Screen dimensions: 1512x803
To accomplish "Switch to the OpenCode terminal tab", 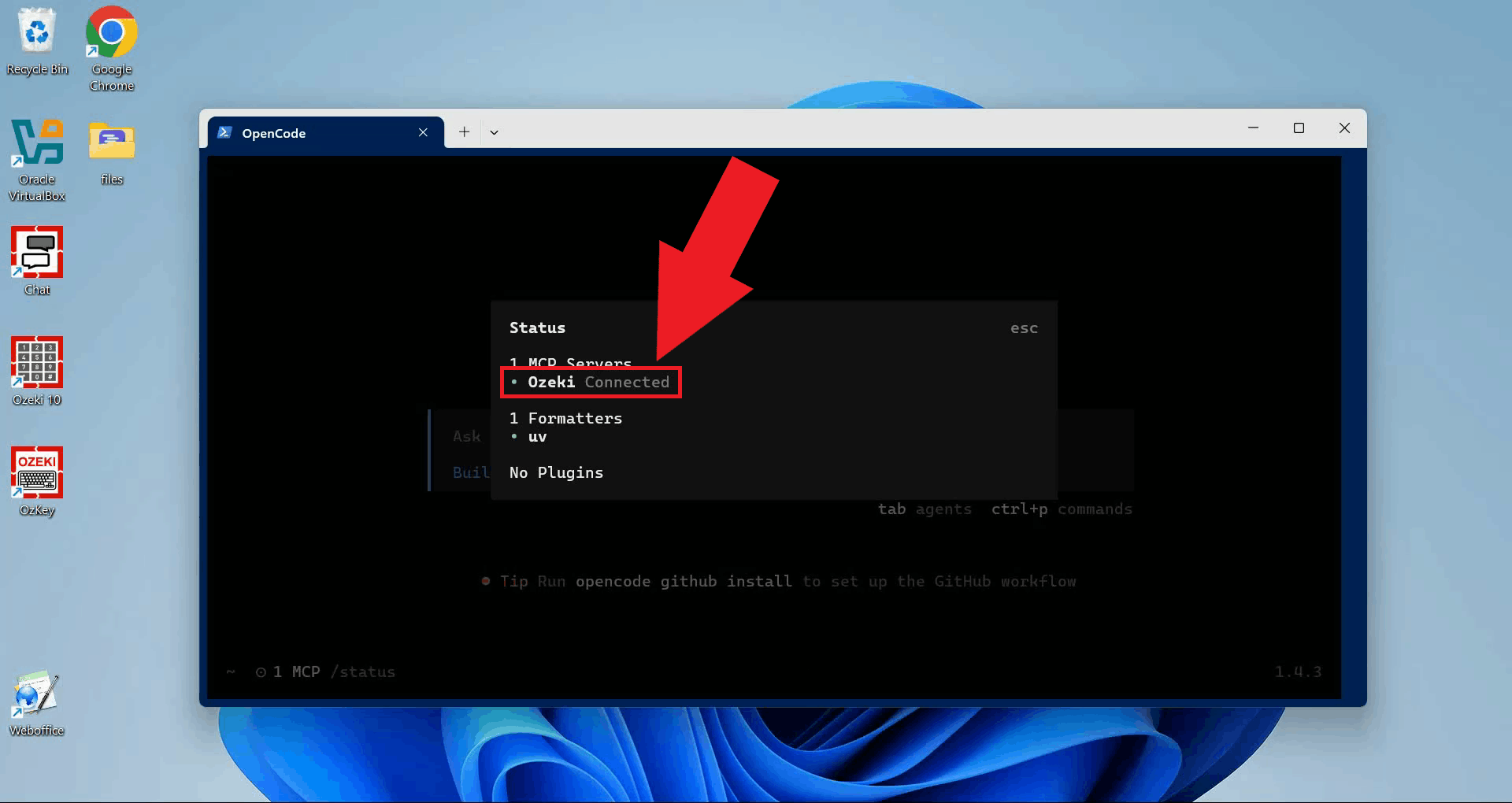I will tap(326, 132).
